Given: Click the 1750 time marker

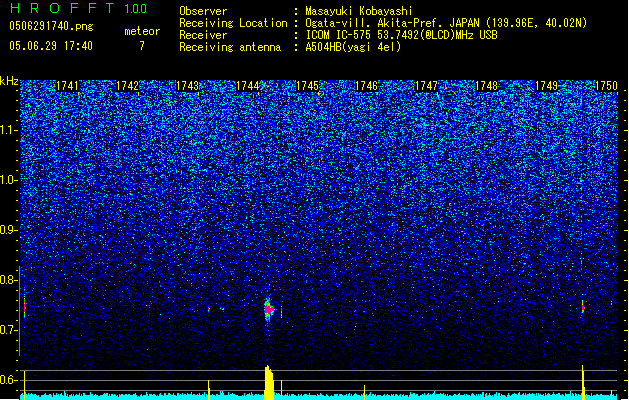Looking at the screenshot, I should point(606,86).
